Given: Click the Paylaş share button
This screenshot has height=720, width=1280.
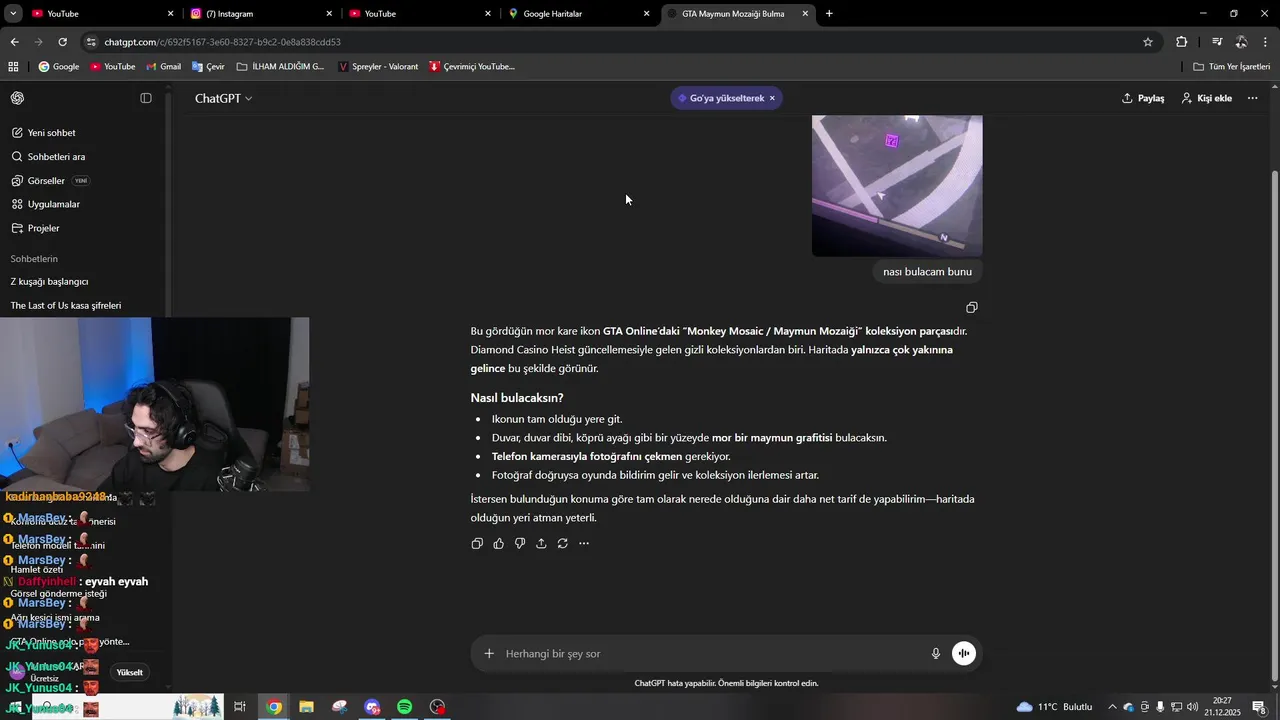Looking at the screenshot, I should point(1143,98).
